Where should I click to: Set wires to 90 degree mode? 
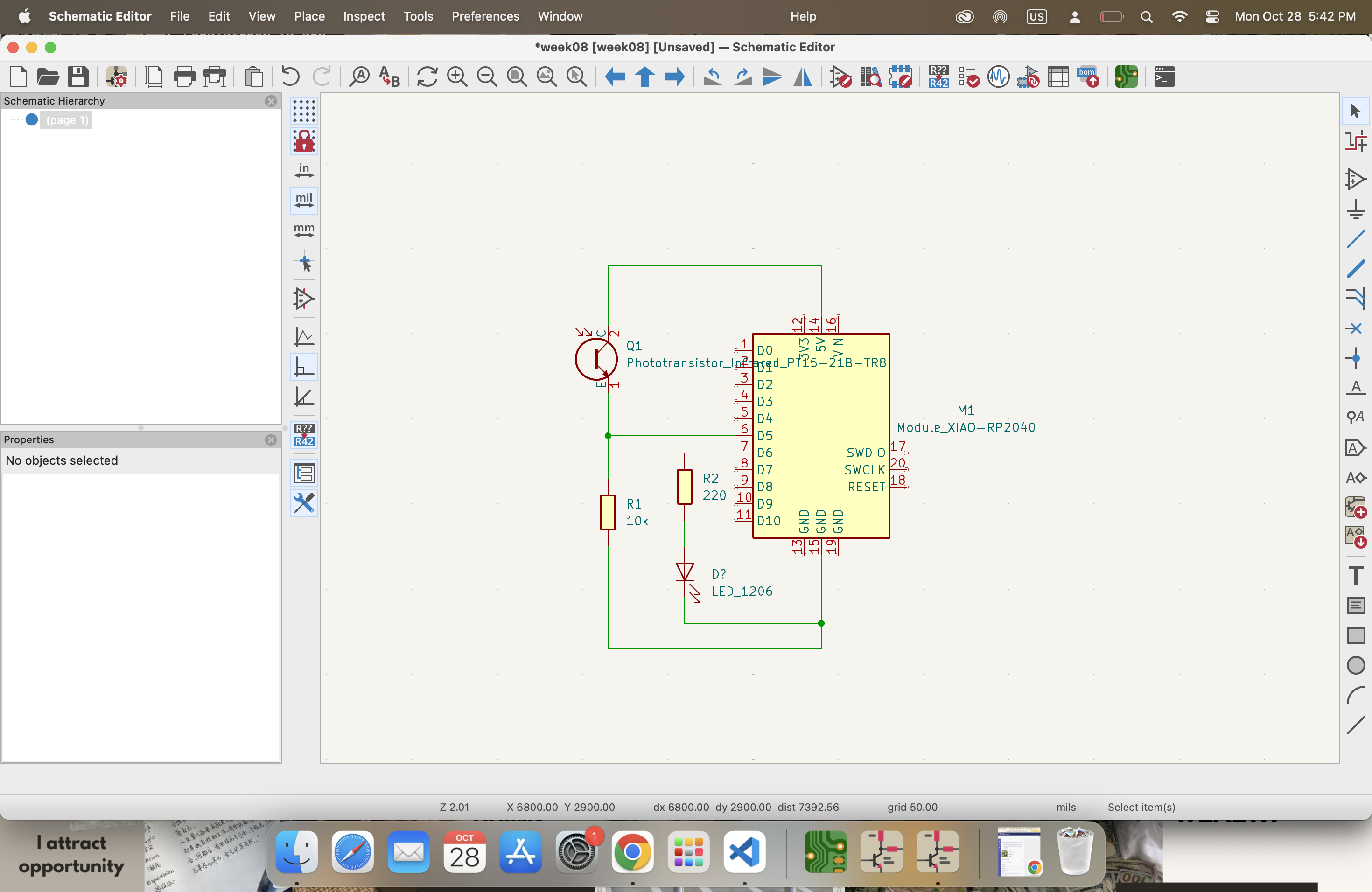tap(304, 367)
